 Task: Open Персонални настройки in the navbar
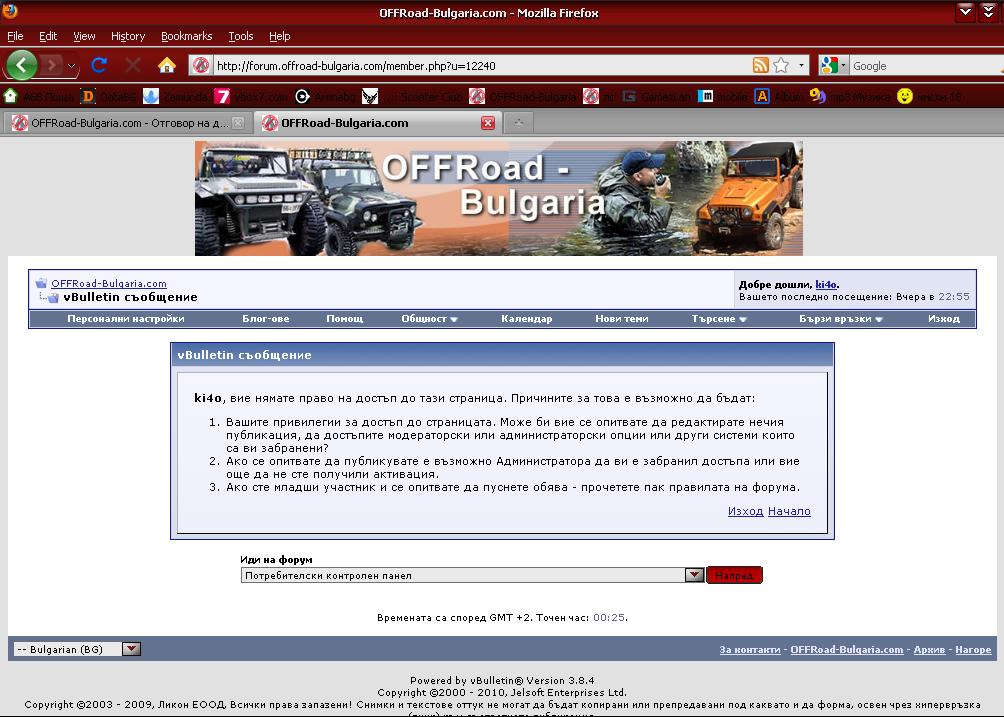tap(126, 319)
